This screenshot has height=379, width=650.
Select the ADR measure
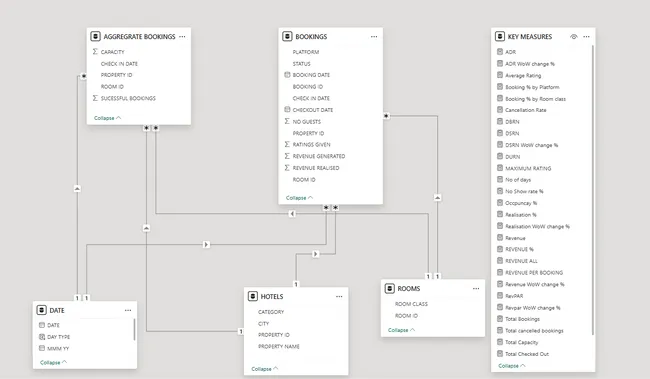(506, 52)
